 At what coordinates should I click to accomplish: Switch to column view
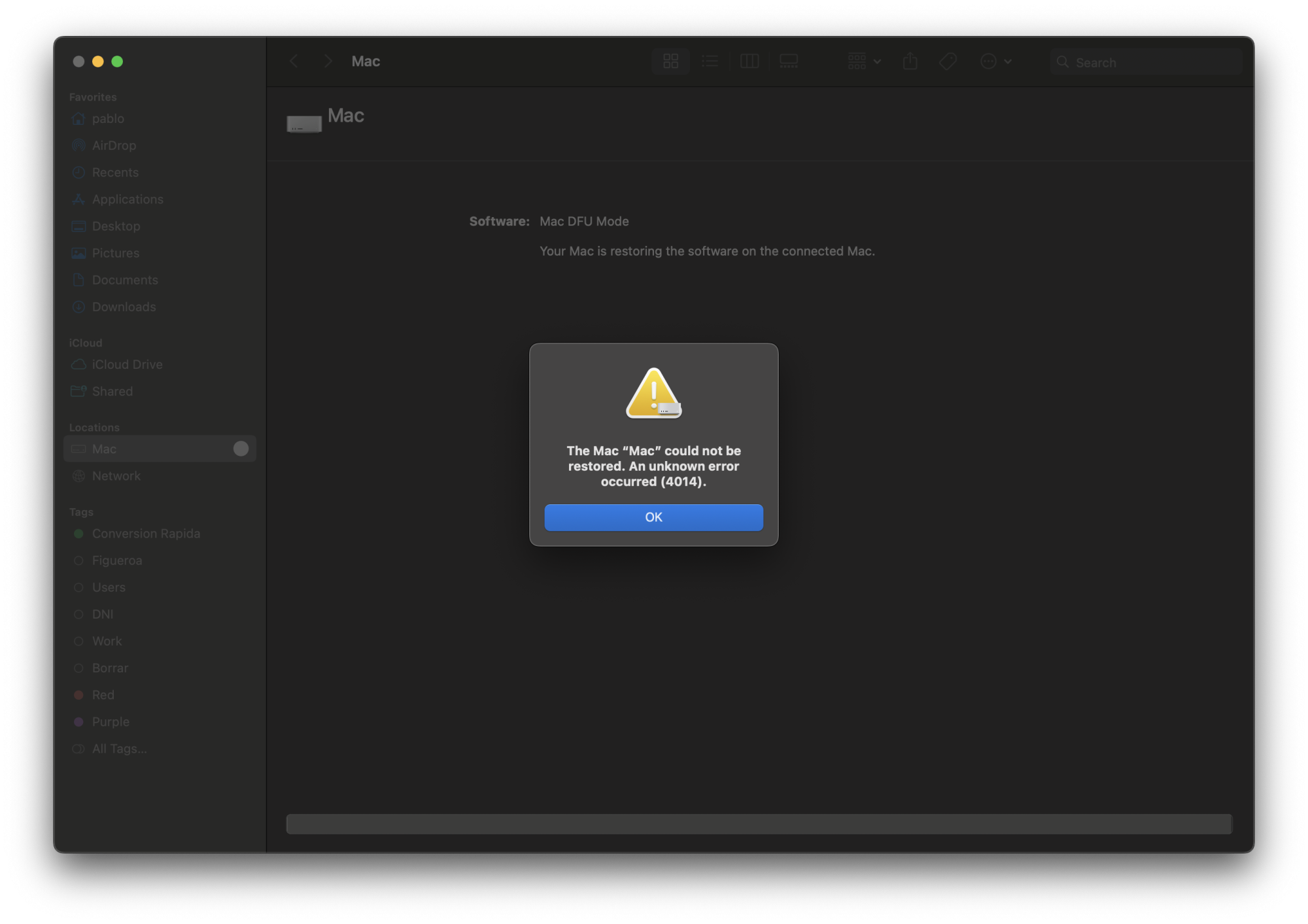[x=749, y=61]
